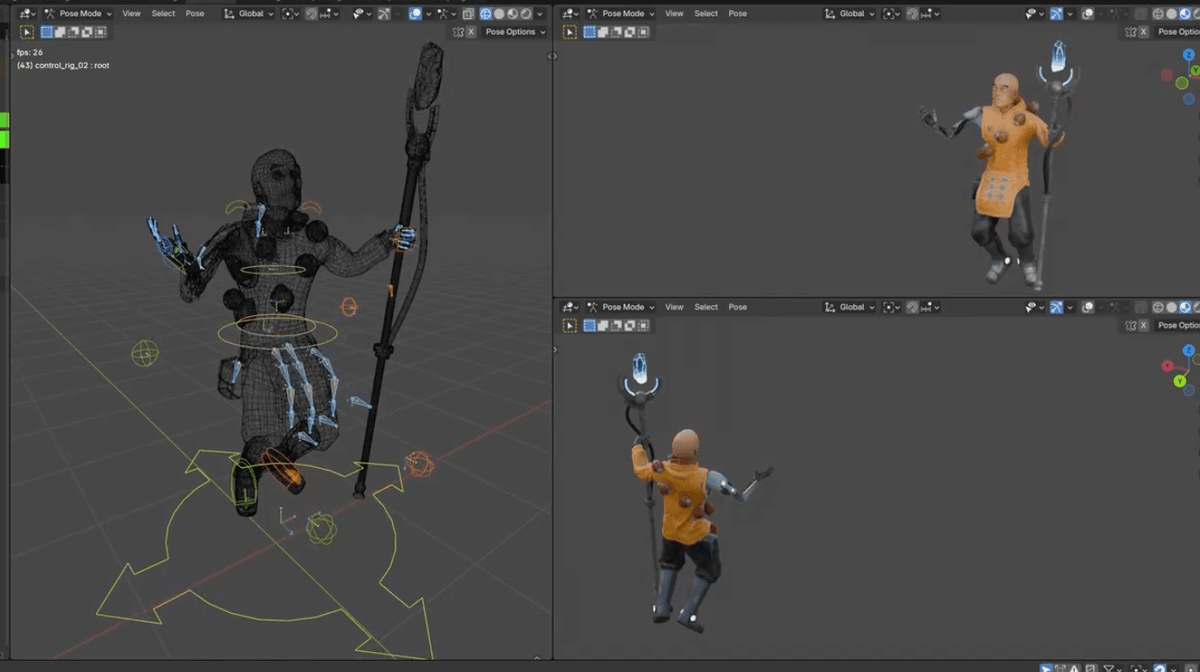Open pivot point dropdown in wireframe viewport

290,14
